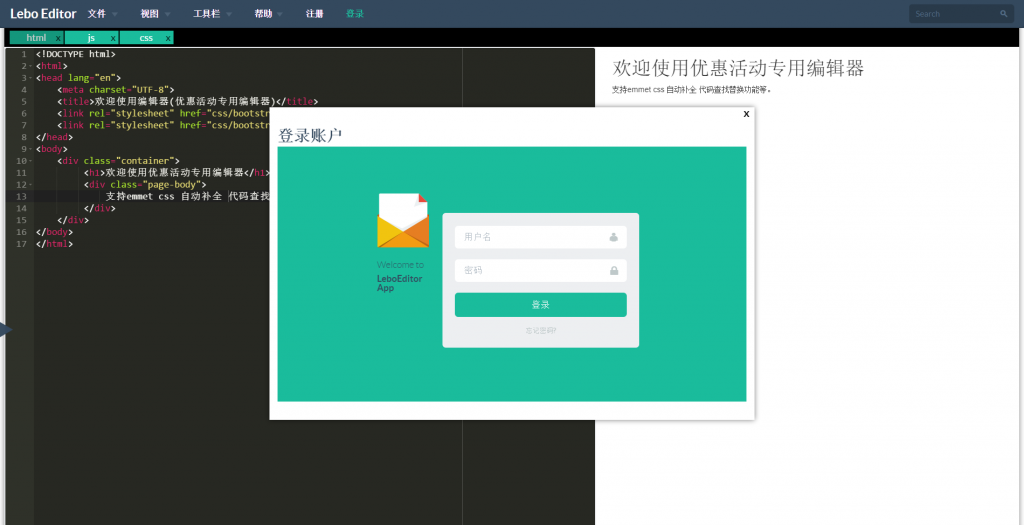Expand the dropdown caret next to 工具栏

[229, 14]
